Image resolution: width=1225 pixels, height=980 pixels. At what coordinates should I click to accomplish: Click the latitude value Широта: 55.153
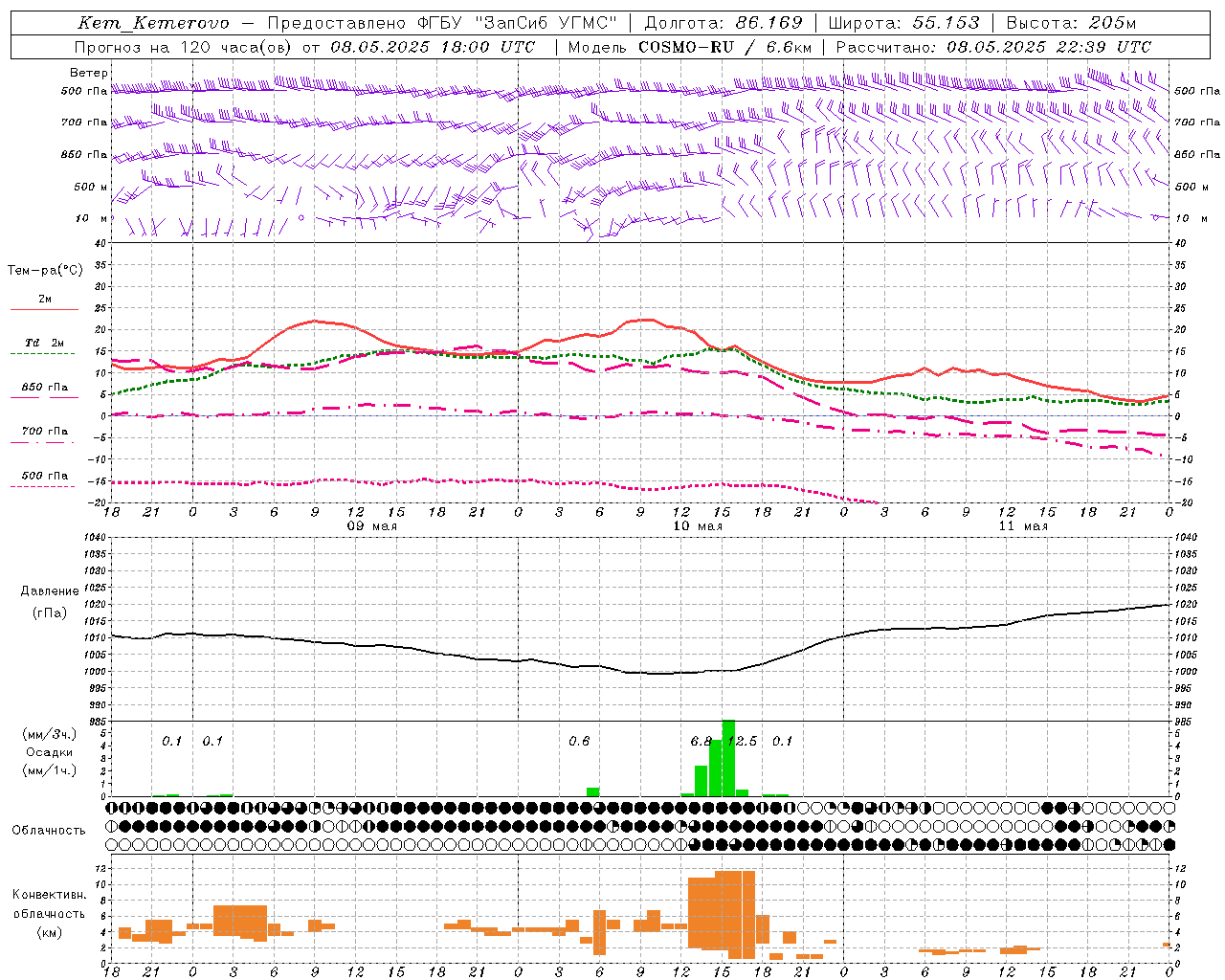905,23
